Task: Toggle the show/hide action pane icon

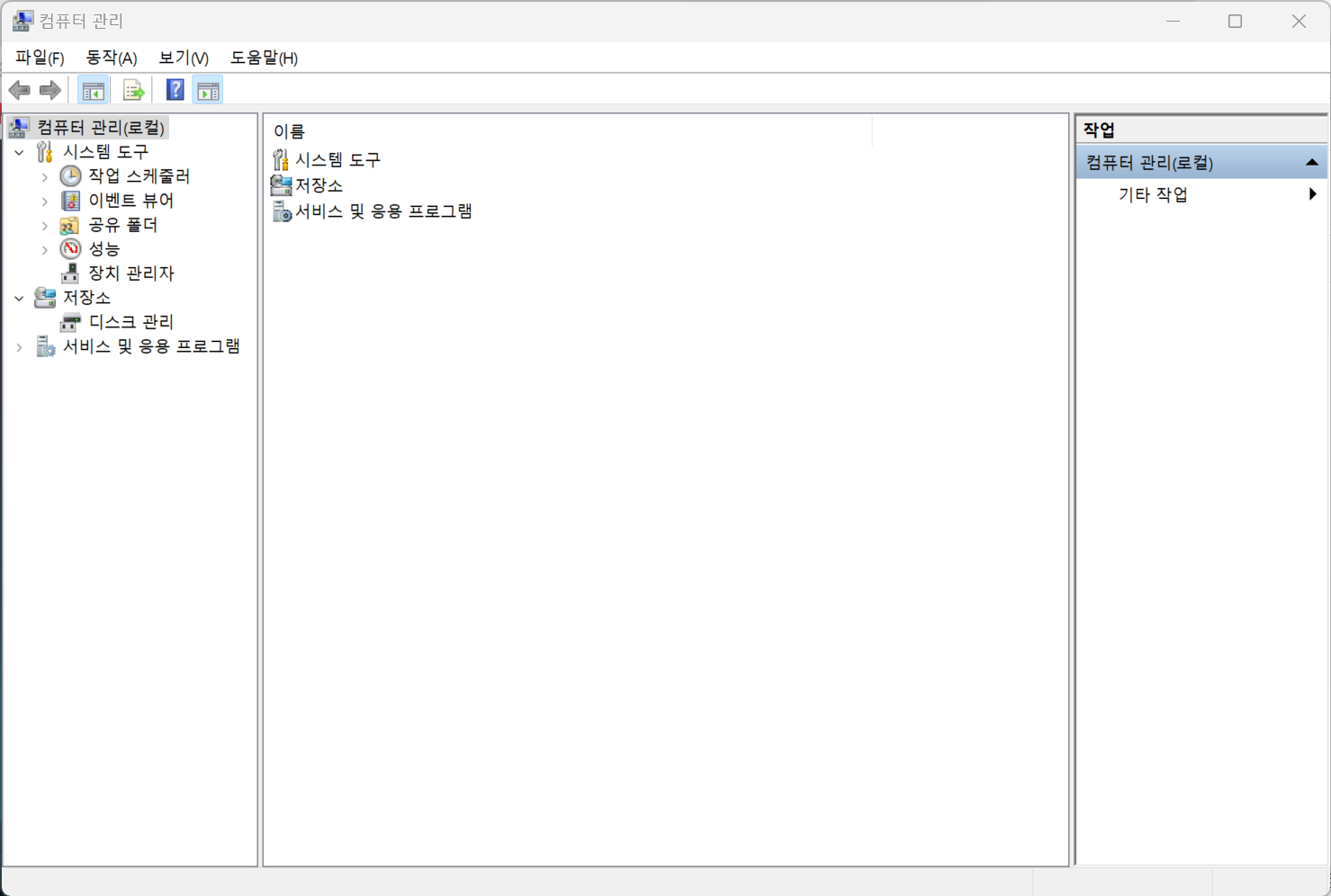Action: point(208,90)
